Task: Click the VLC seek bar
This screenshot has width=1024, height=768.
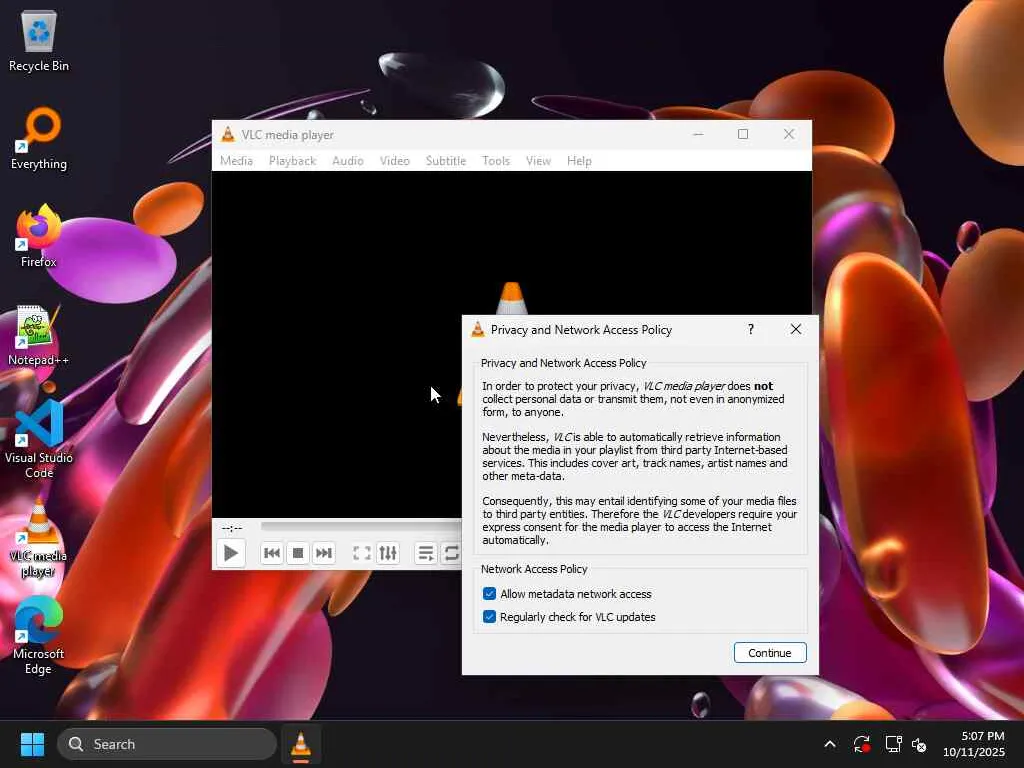Action: coord(361,526)
